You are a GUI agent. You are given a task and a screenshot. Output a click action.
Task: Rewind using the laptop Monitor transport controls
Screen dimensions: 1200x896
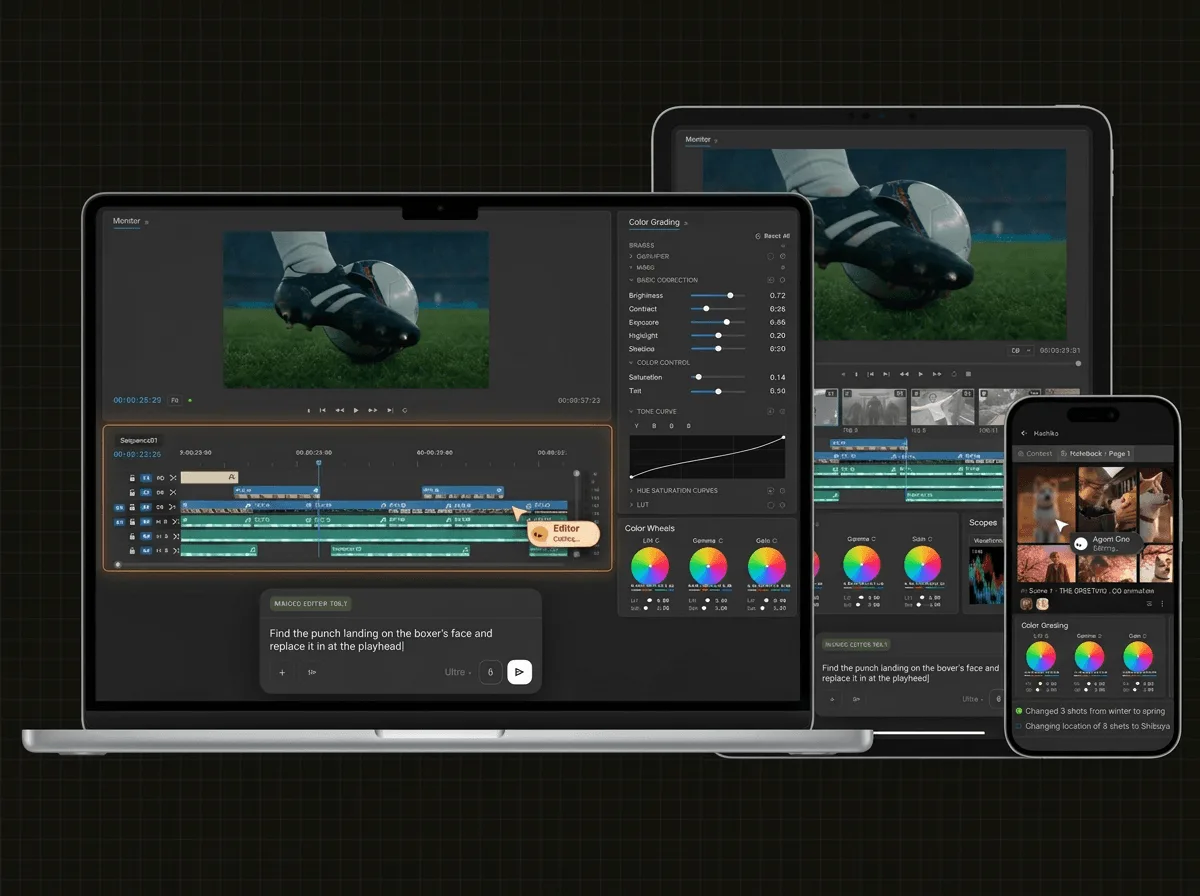[340, 410]
